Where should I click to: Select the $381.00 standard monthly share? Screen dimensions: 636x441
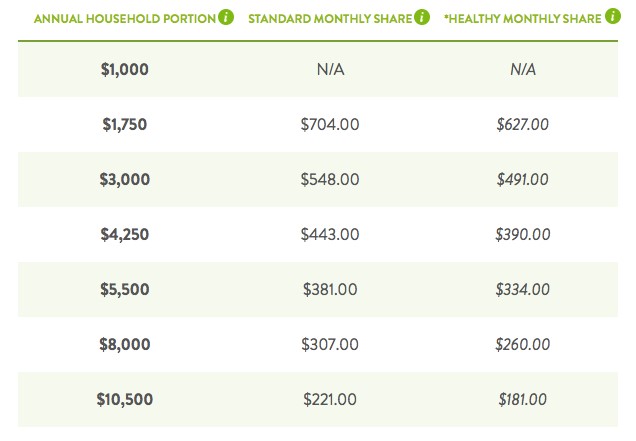click(330, 289)
